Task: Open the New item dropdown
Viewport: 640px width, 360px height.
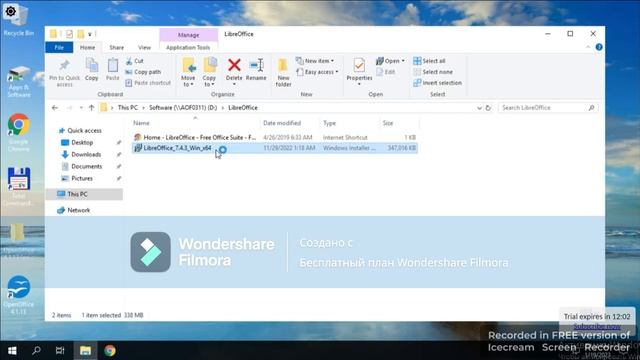Action: 315,61
